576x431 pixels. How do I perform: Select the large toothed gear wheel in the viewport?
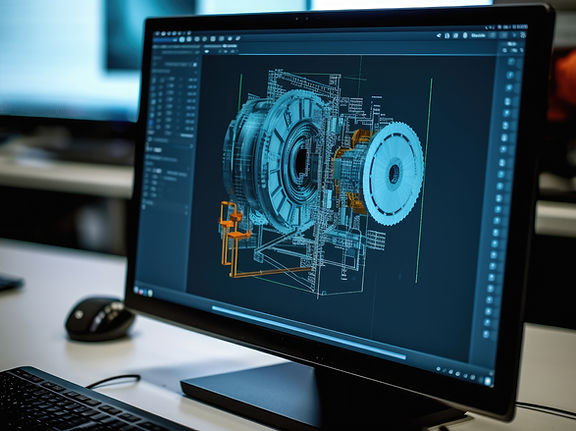(x=394, y=173)
